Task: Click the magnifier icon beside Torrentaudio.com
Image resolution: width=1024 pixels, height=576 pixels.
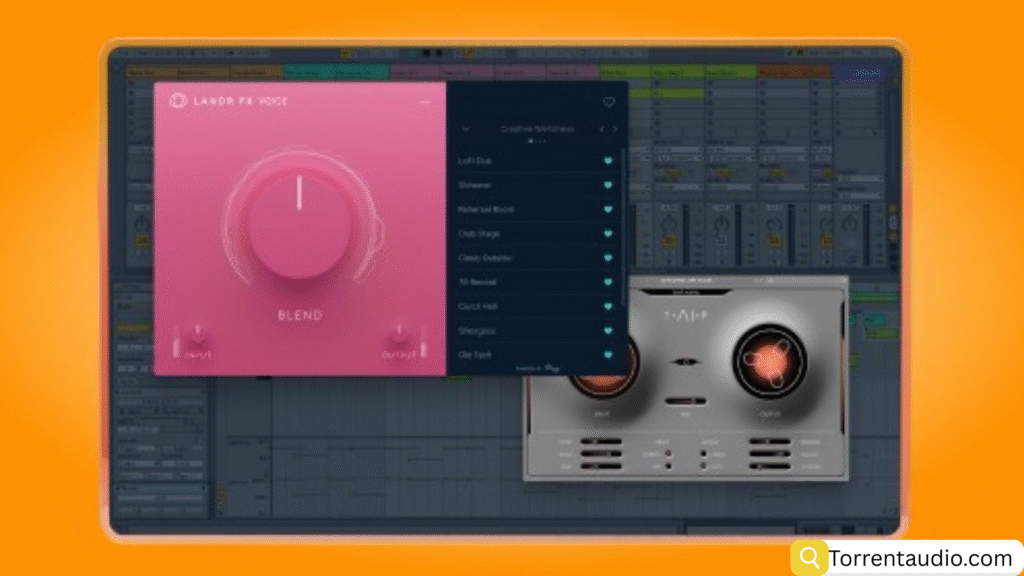Action: [x=807, y=557]
